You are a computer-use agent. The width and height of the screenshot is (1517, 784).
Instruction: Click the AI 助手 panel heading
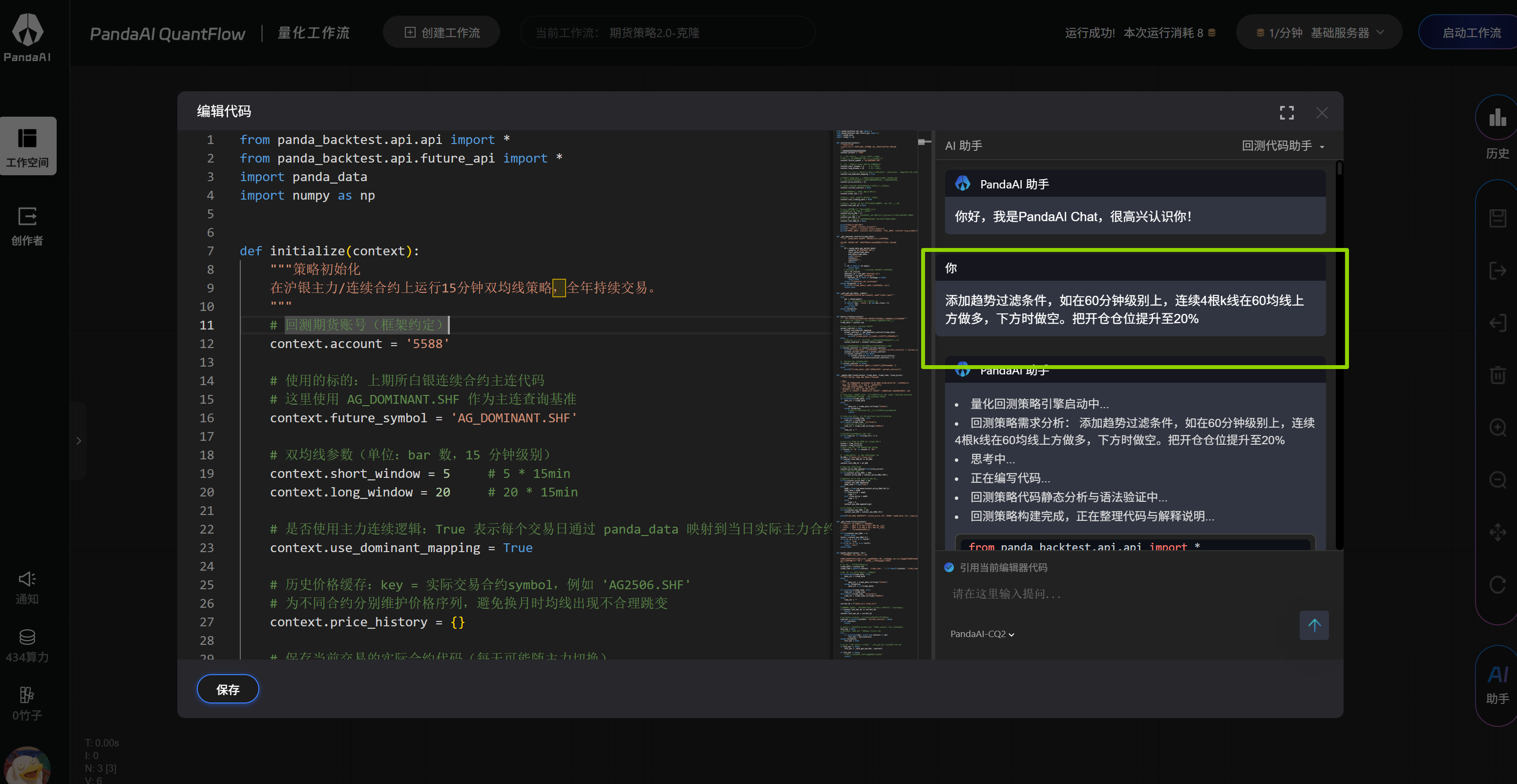click(x=964, y=145)
